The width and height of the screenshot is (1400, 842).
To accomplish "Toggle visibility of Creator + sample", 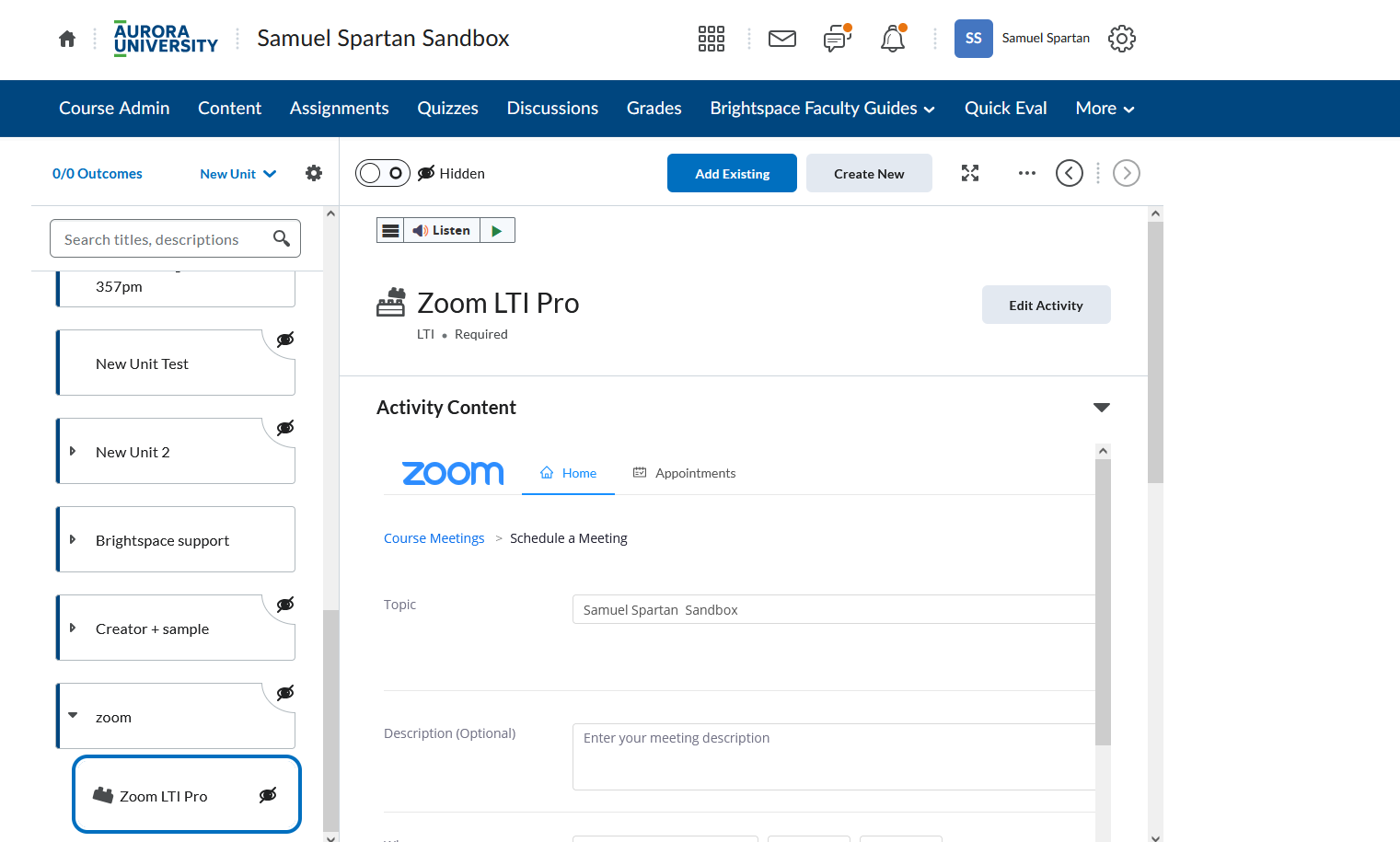I will tap(285, 605).
